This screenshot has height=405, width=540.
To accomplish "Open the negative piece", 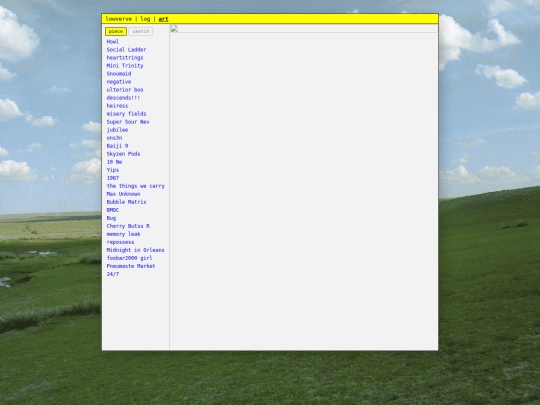I will point(119,82).
